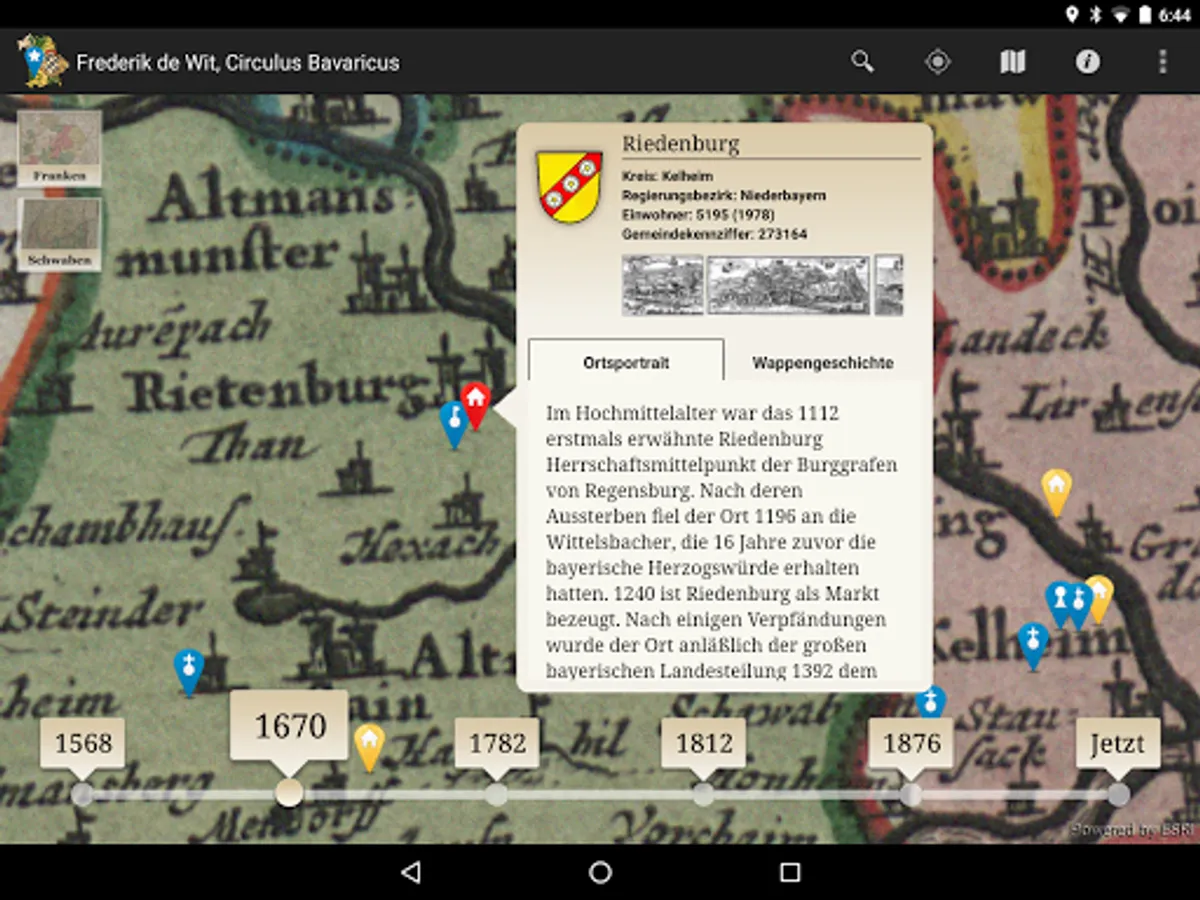The image size is (1200, 900).
Task: Open the map selection icon
Action: click(x=1013, y=62)
